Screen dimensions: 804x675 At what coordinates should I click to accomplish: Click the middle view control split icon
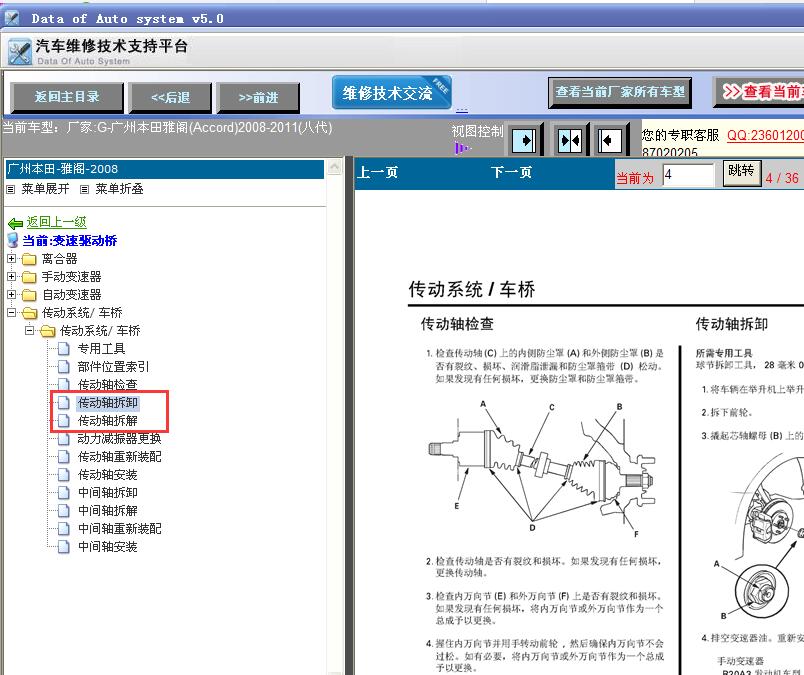(x=570, y=140)
